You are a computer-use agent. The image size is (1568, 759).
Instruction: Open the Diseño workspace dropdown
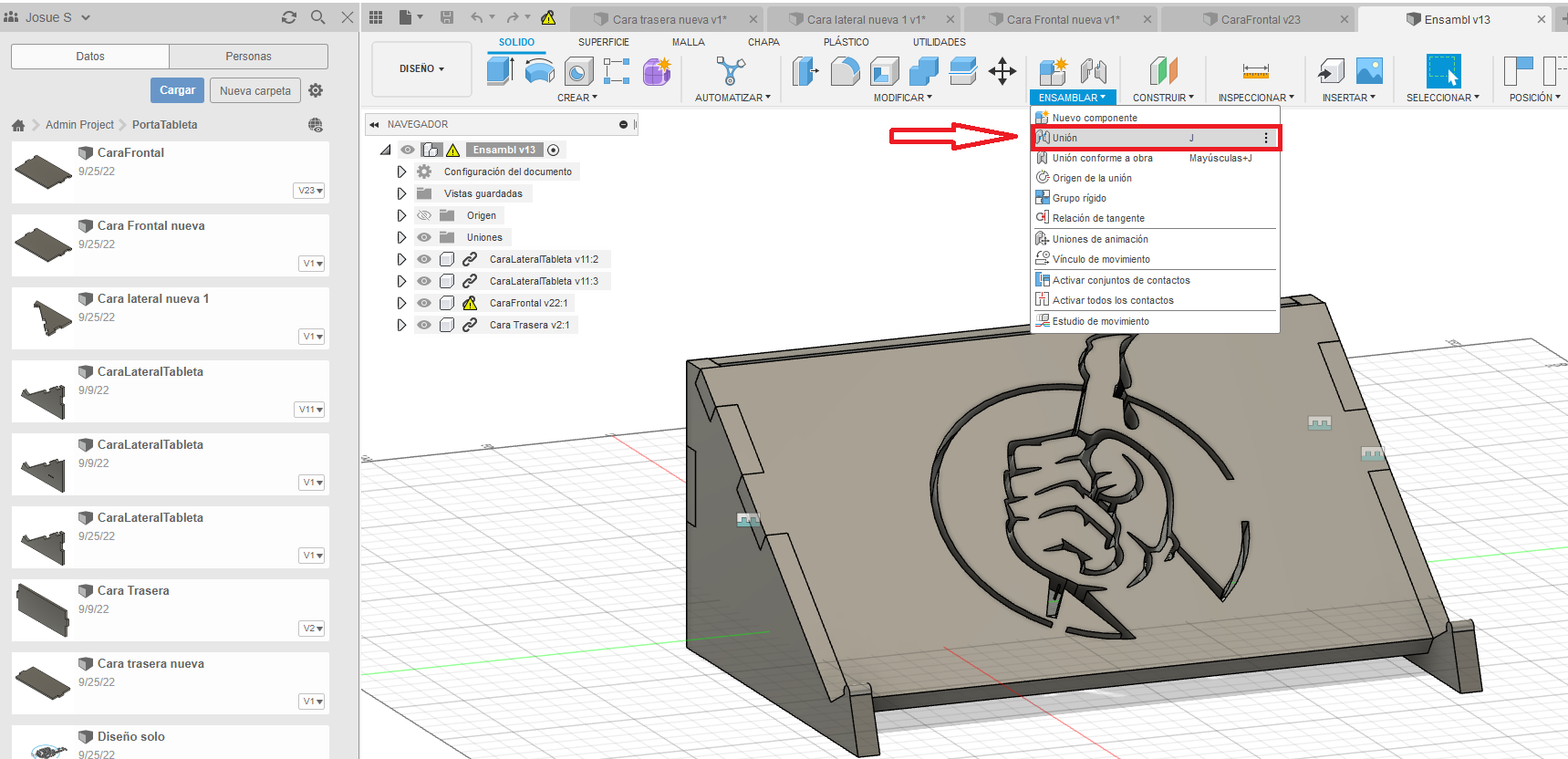coord(421,68)
